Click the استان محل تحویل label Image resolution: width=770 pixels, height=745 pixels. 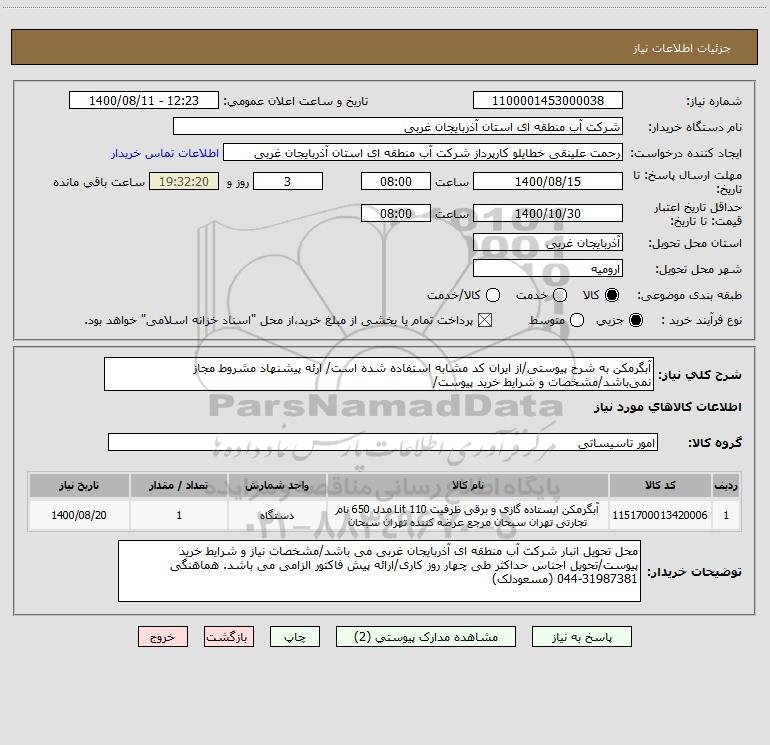[695, 244]
